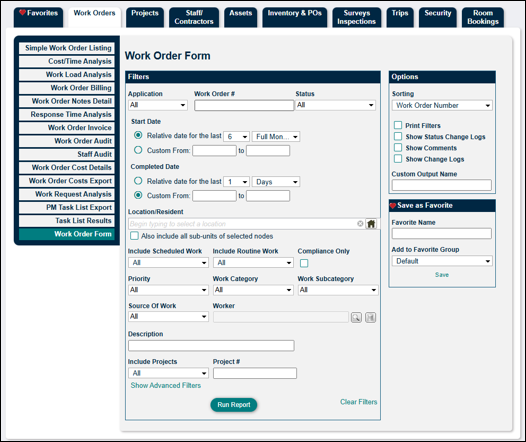Image resolution: width=526 pixels, height=442 pixels.
Task: Open Add to Favorite Group dropdown
Action: click(442, 261)
